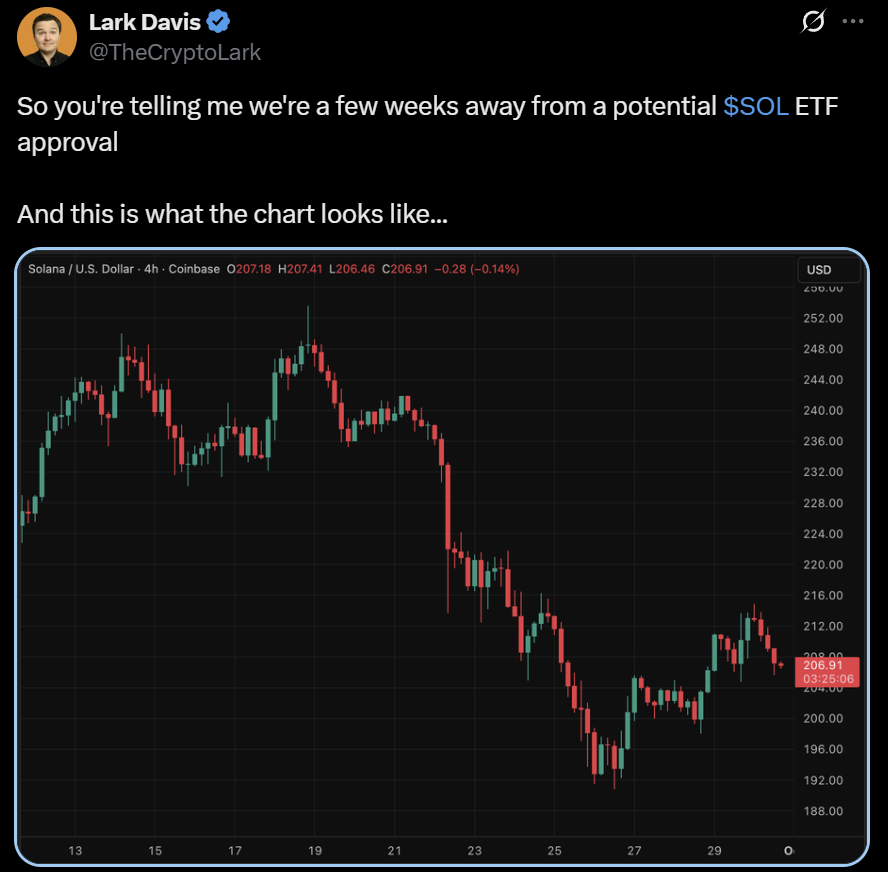Open the post's three-dot options menu
This screenshot has width=888, height=872.
(x=853, y=20)
